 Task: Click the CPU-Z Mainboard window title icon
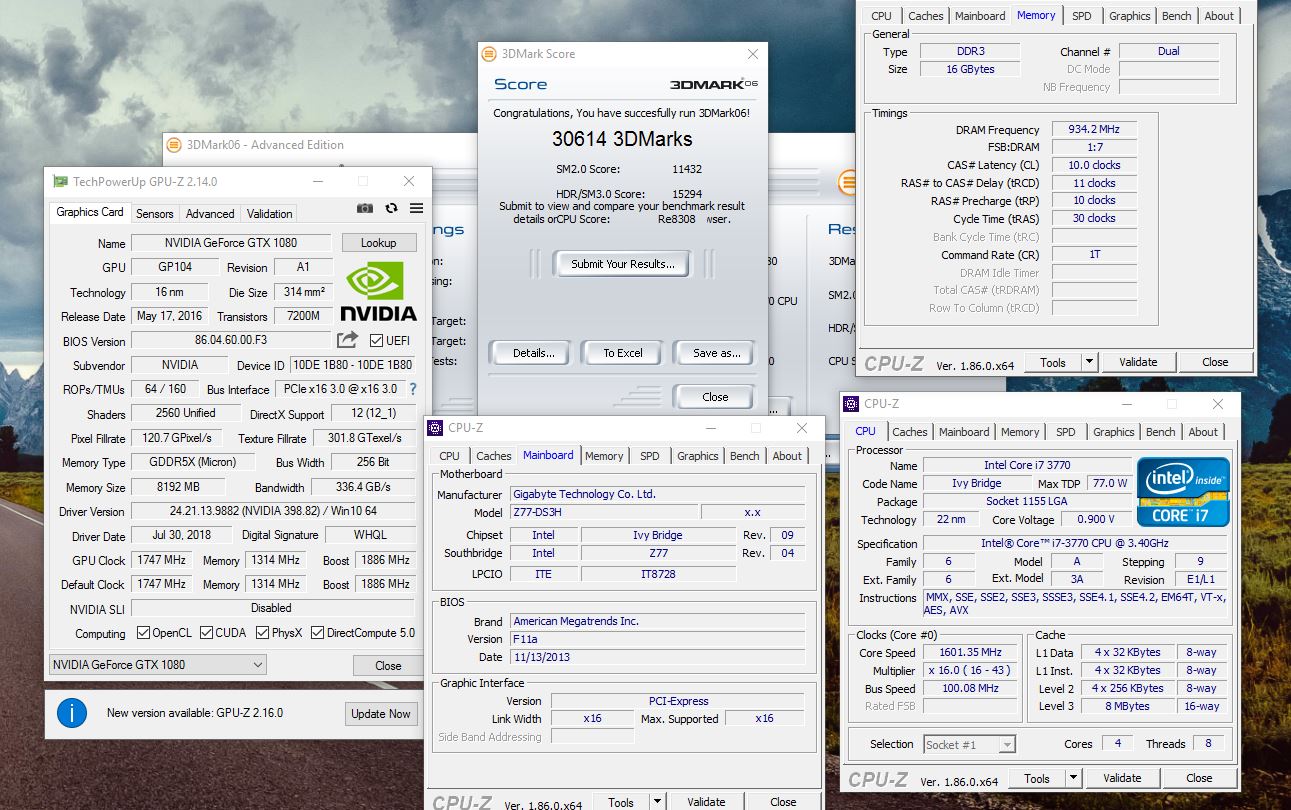[435, 428]
